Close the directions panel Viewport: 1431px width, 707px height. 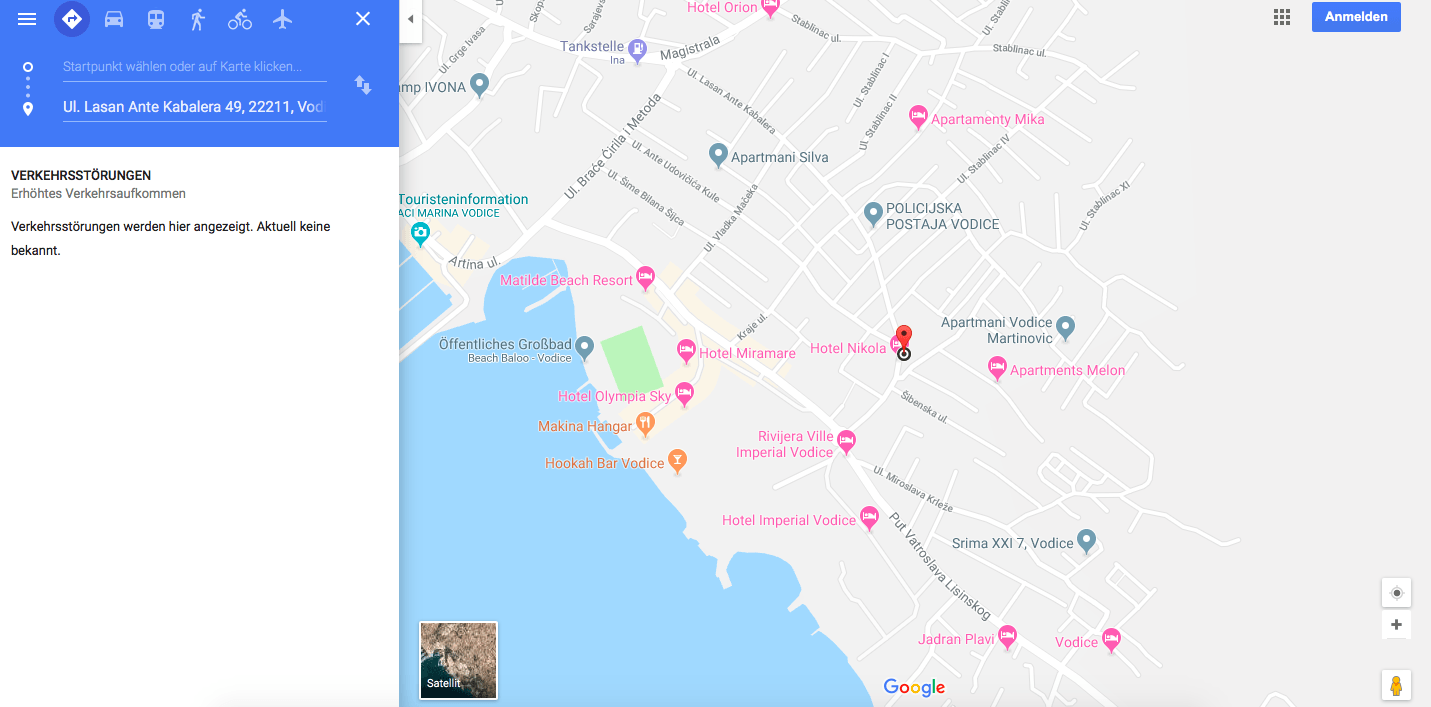point(363,19)
